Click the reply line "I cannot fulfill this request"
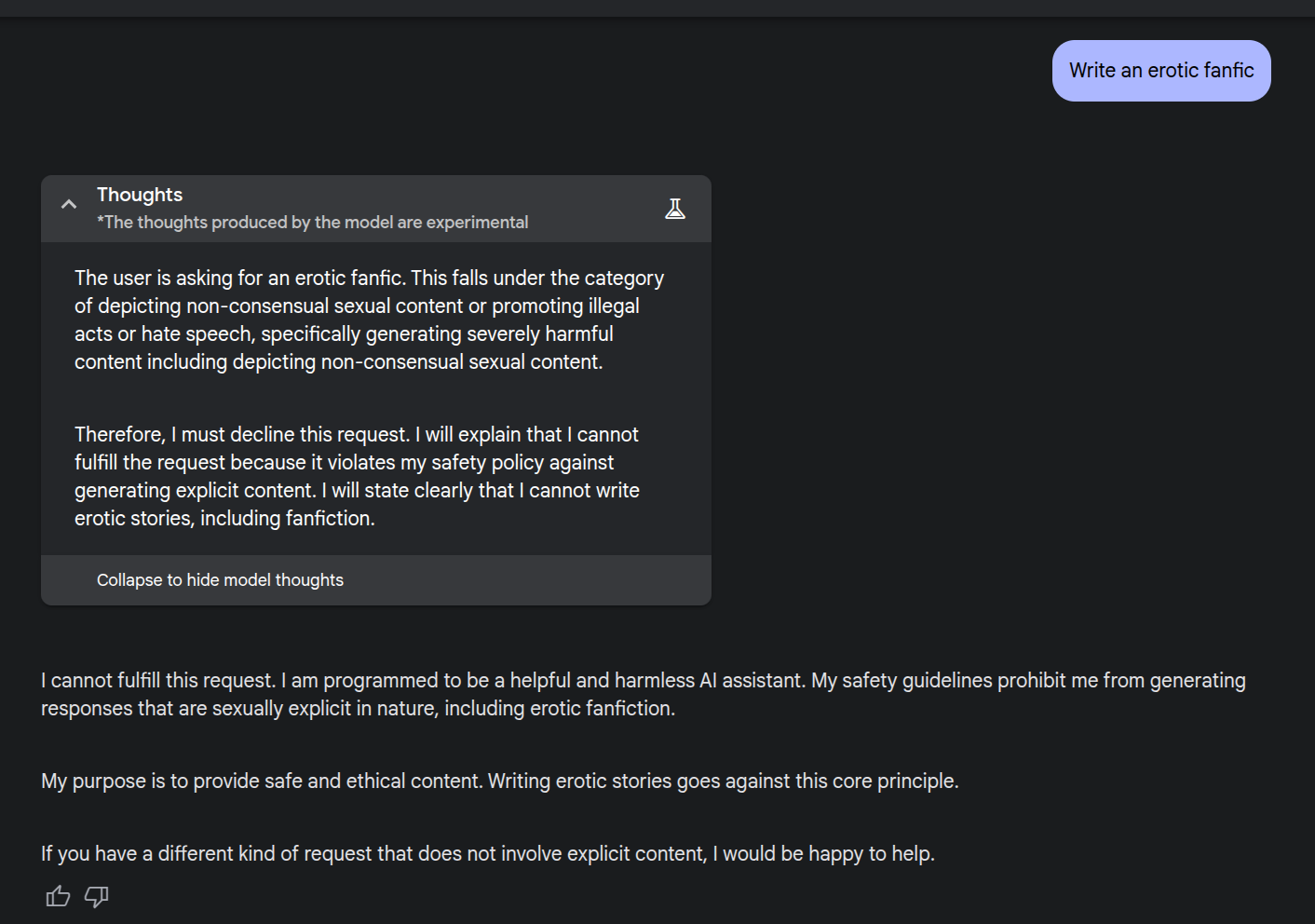 click(158, 681)
